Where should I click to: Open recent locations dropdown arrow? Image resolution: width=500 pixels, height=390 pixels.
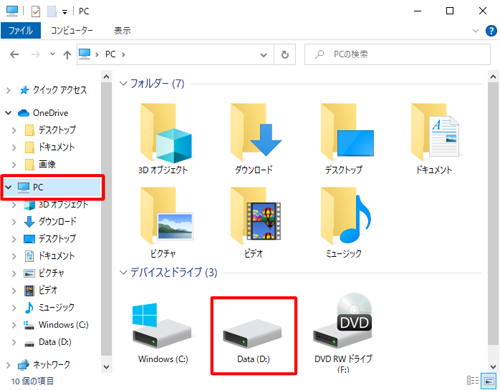pyautogui.click(x=52, y=54)
